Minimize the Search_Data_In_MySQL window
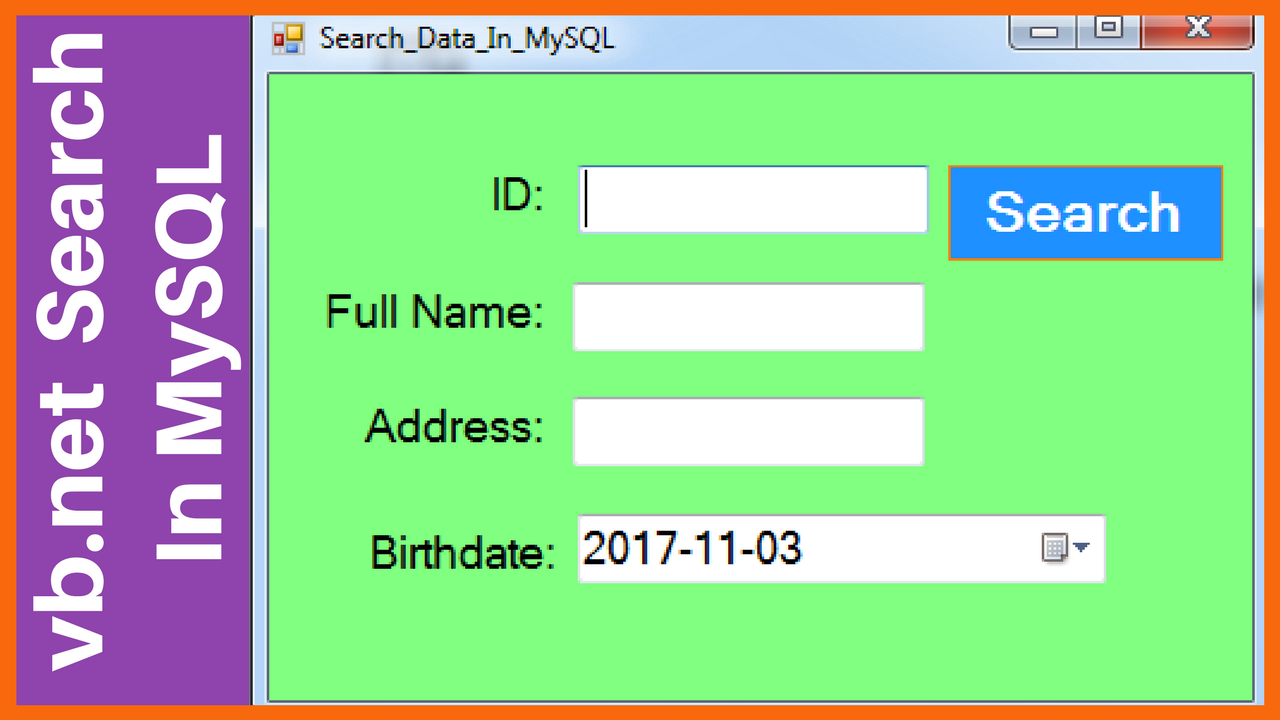 click(x=1044, y=31)
